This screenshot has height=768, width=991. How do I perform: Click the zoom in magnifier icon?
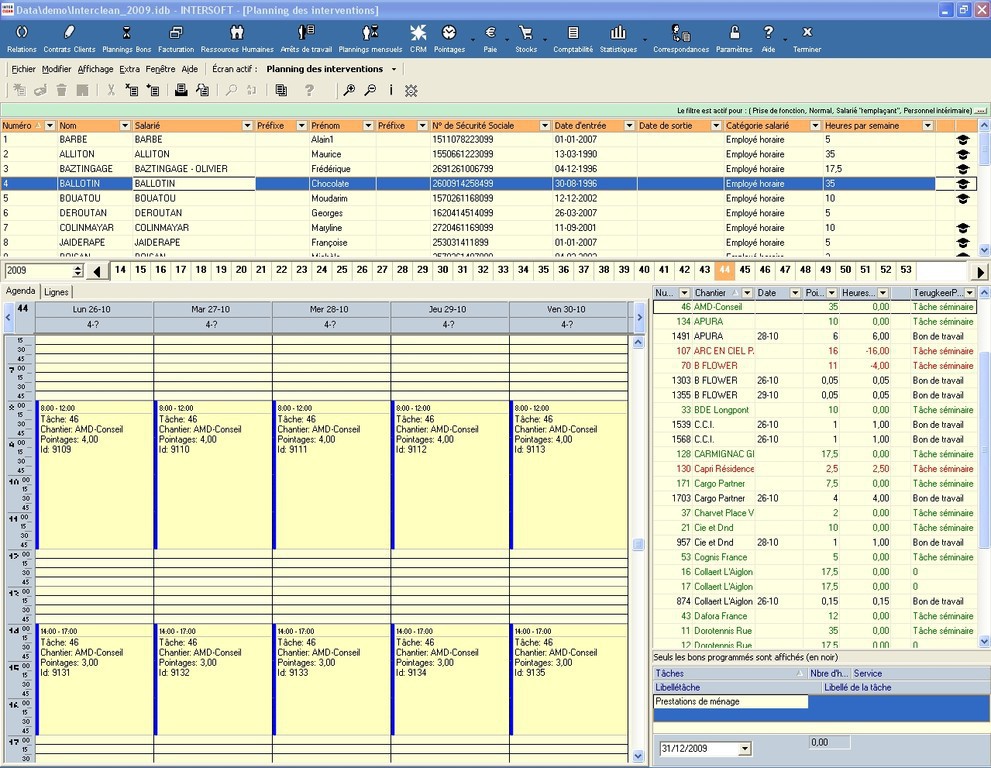click(x=349, y=90)
